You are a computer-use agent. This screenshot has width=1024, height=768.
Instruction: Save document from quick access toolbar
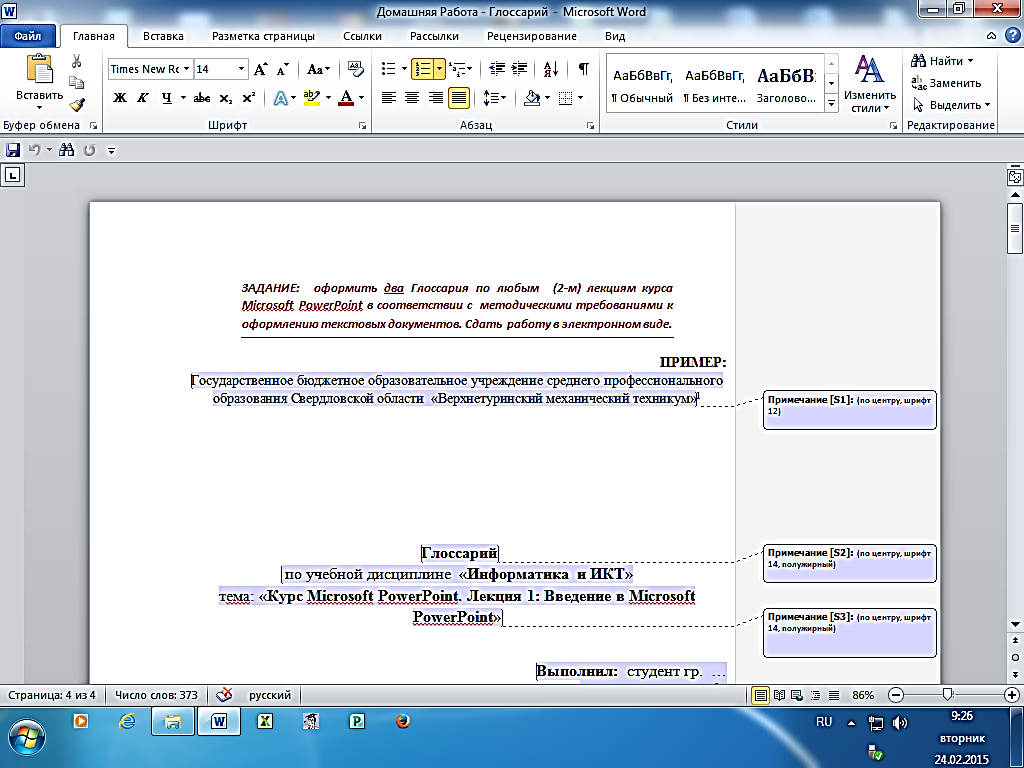[12, 150]
